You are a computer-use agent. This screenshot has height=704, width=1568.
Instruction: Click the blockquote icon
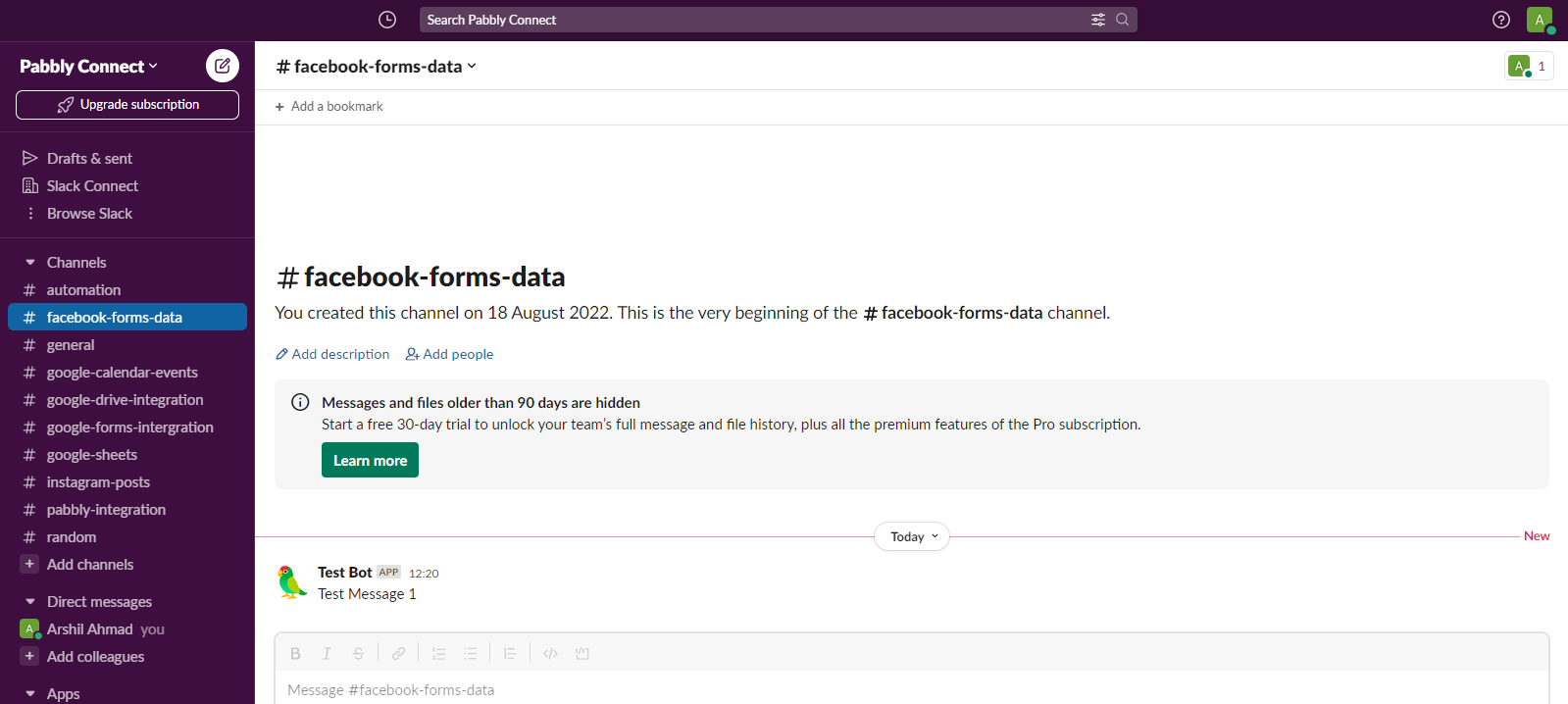pos(510,654)
